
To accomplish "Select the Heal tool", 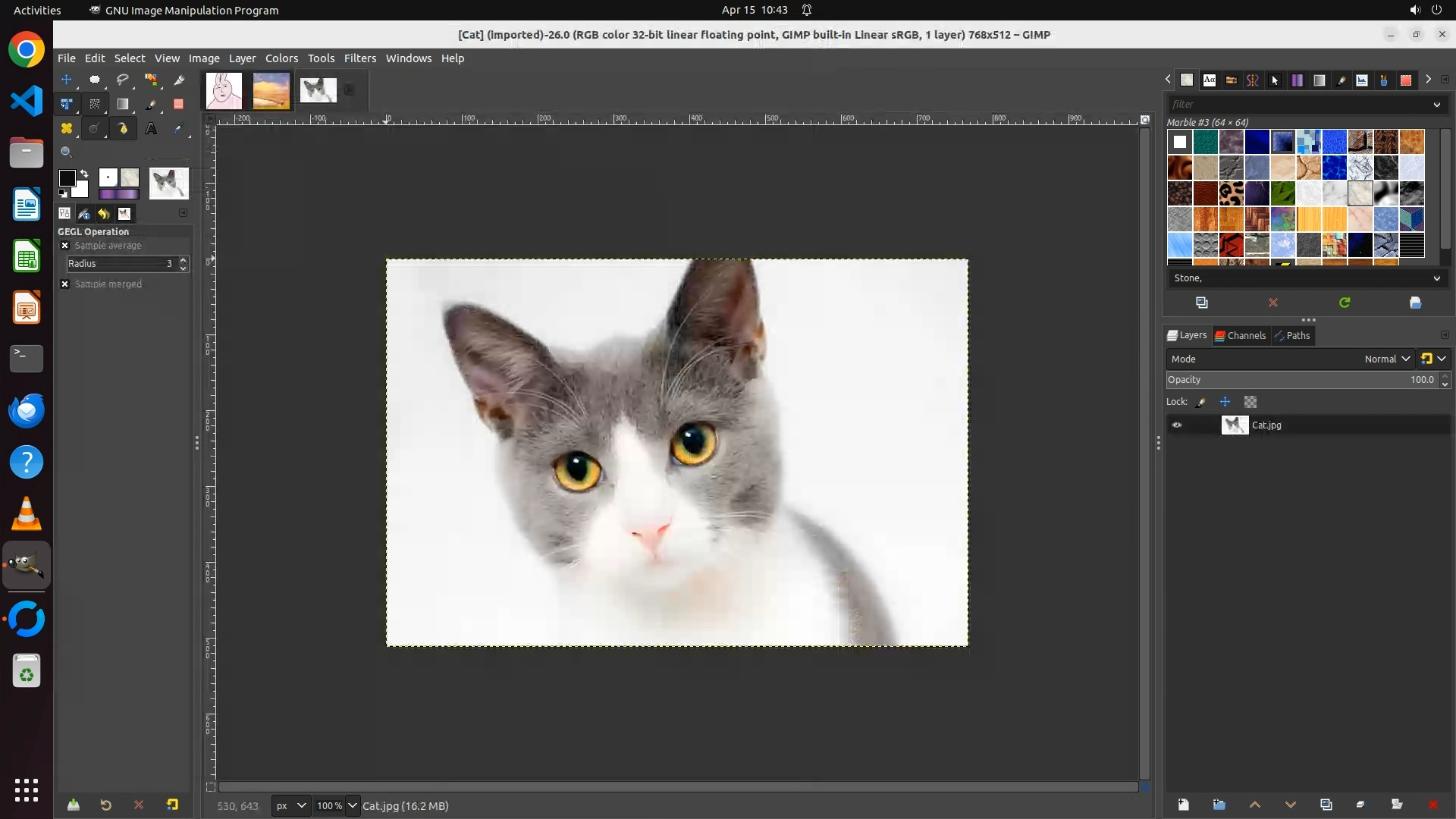I will click(x=67, y=129).
